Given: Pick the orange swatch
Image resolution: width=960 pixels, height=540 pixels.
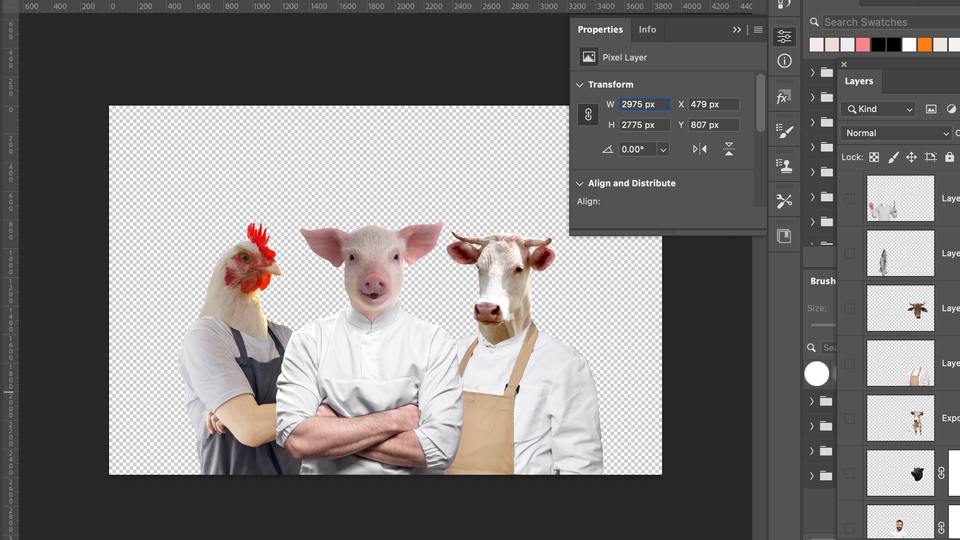Looking at the screenshot, I should (x=924, y=44).
